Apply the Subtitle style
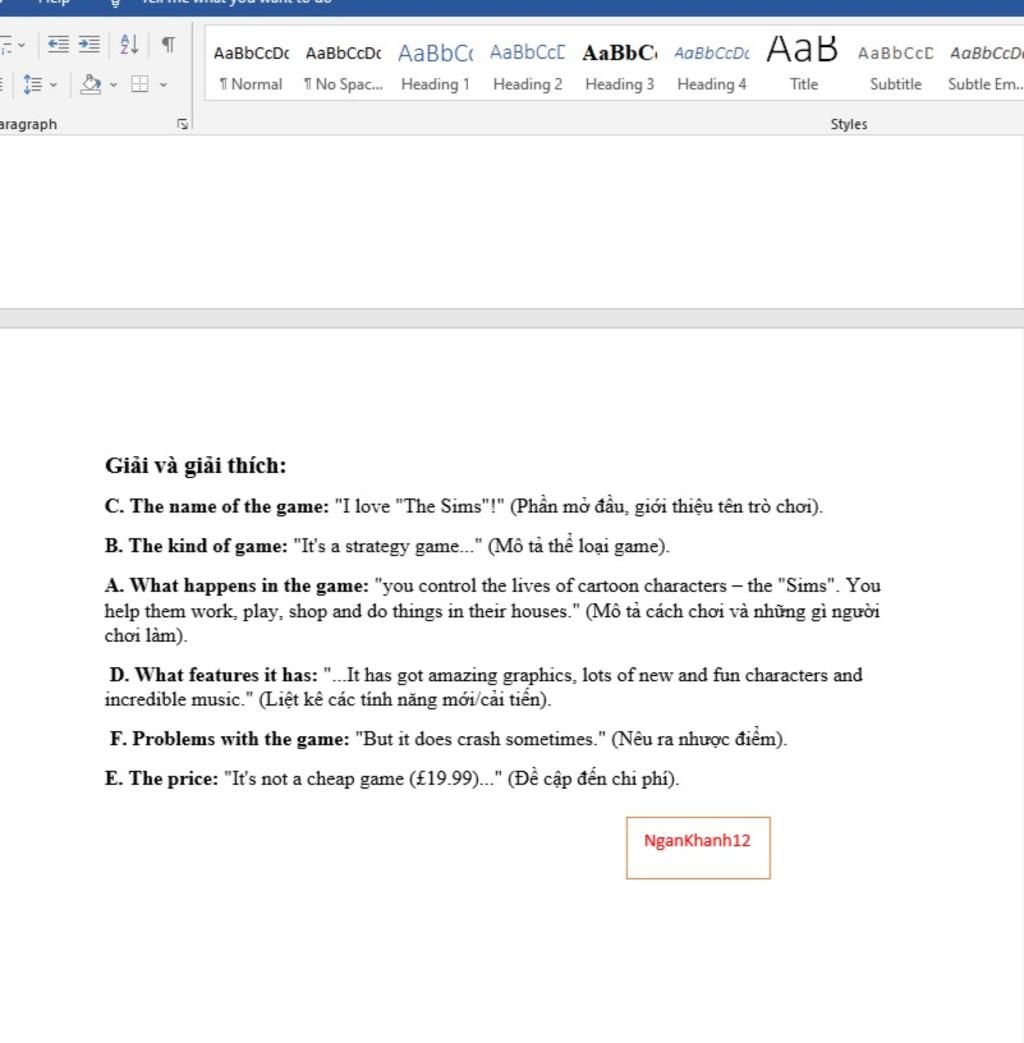Viewport: 1024px width, 1043px height. 896,65
